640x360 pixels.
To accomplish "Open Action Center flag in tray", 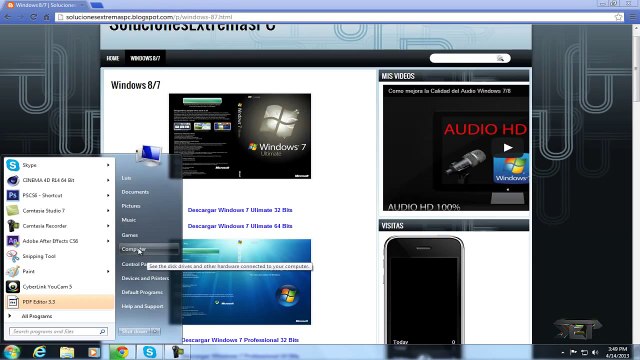I will click(573, 352).
